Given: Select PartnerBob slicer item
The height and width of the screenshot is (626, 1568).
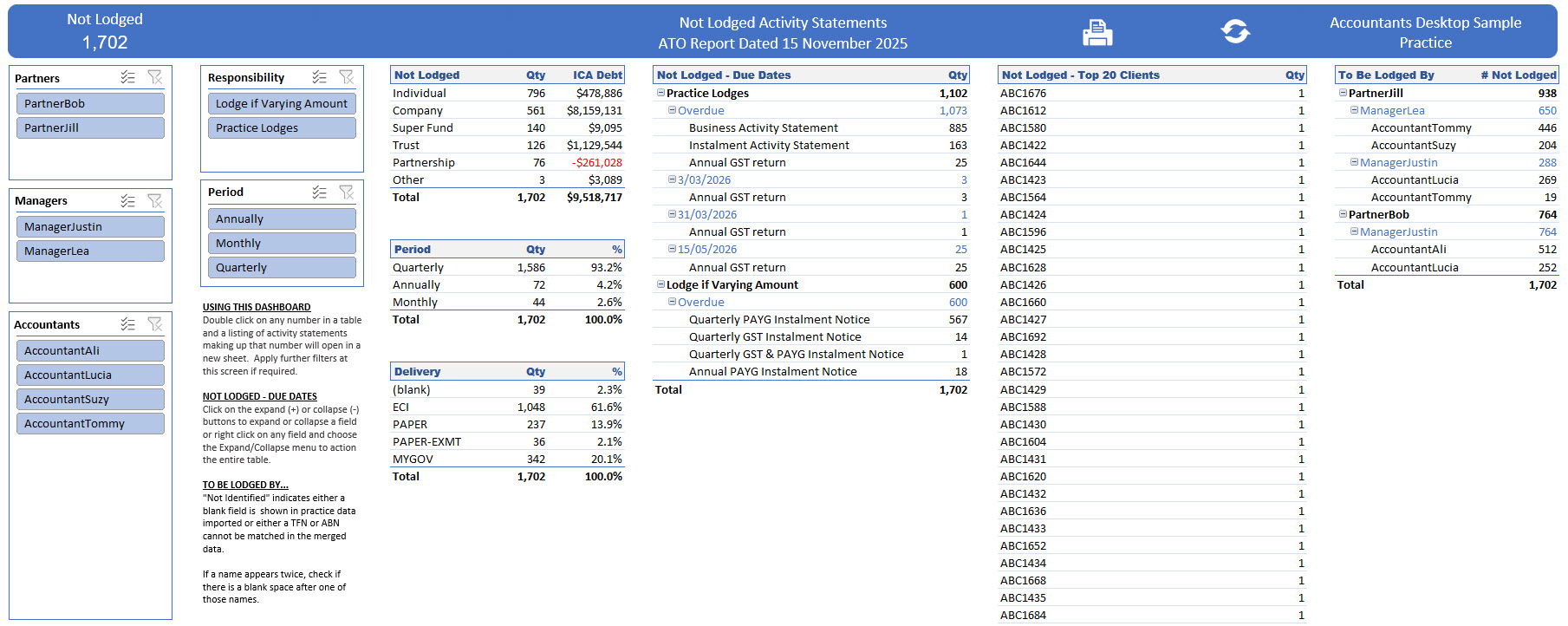Looking at the screenshot, I should tap(90, 103).
